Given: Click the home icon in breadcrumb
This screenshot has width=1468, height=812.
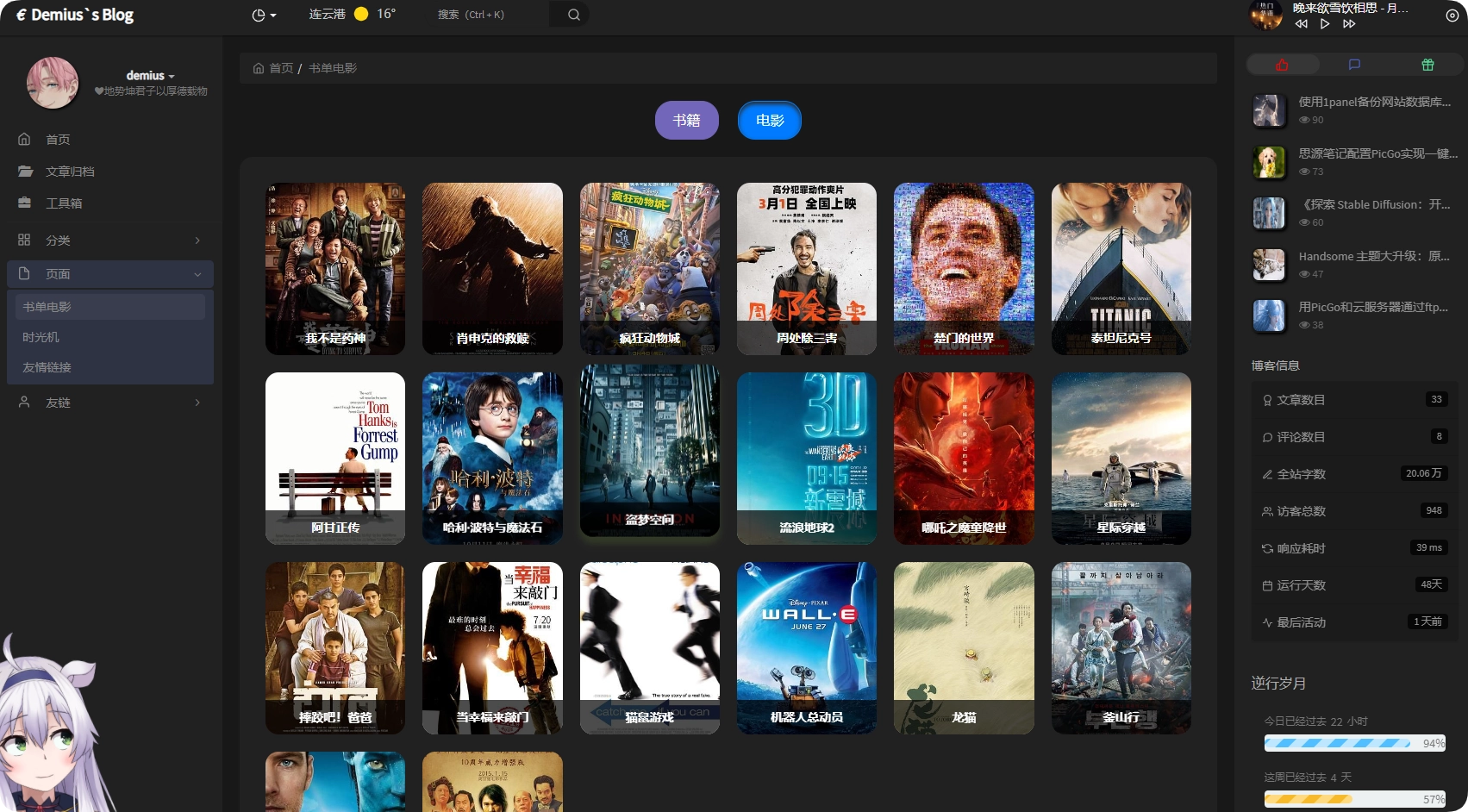Looking at the screenshot, I should pyautogui.click(x=259, y=68).
